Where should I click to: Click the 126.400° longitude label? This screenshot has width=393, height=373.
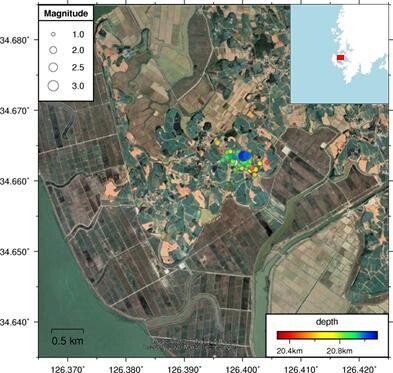click(x=243, y=369)
